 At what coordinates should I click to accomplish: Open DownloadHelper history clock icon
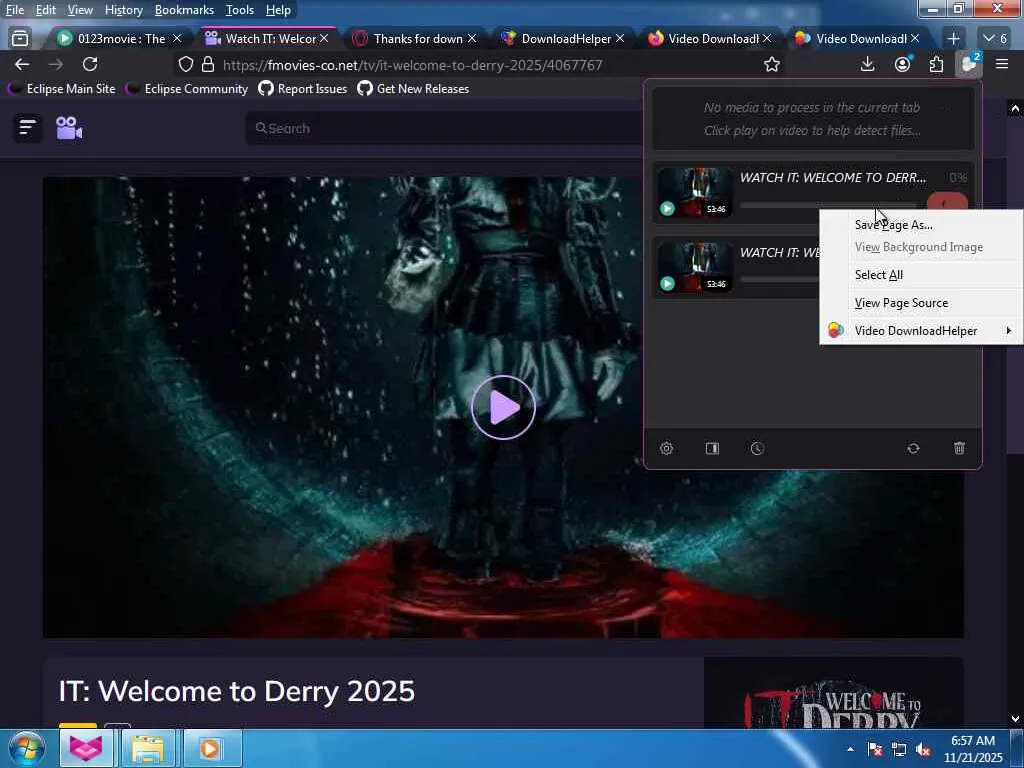pos(757,449)
